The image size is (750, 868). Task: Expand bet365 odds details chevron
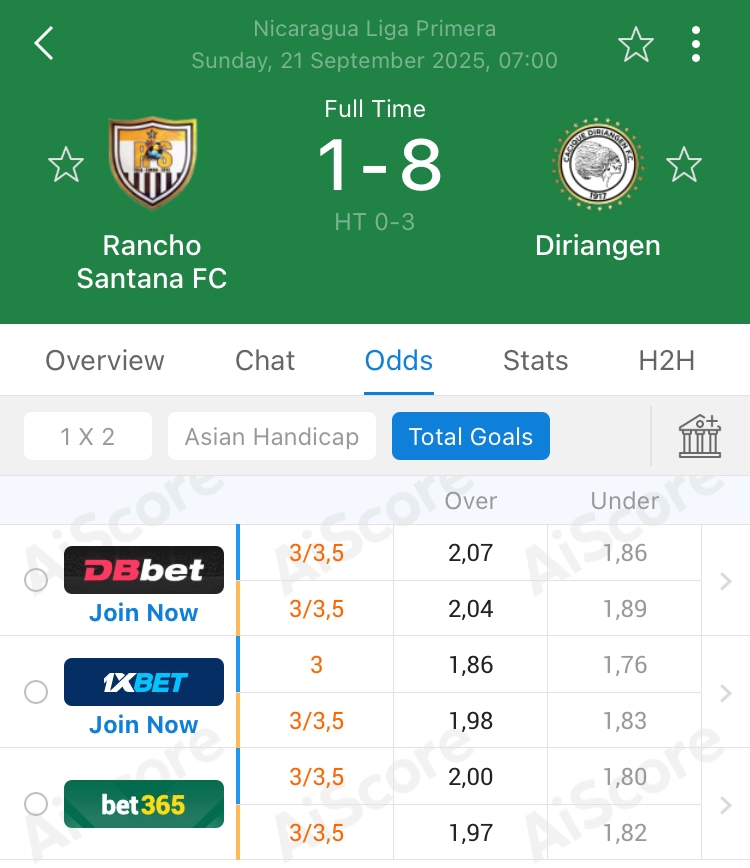[726, 805]
